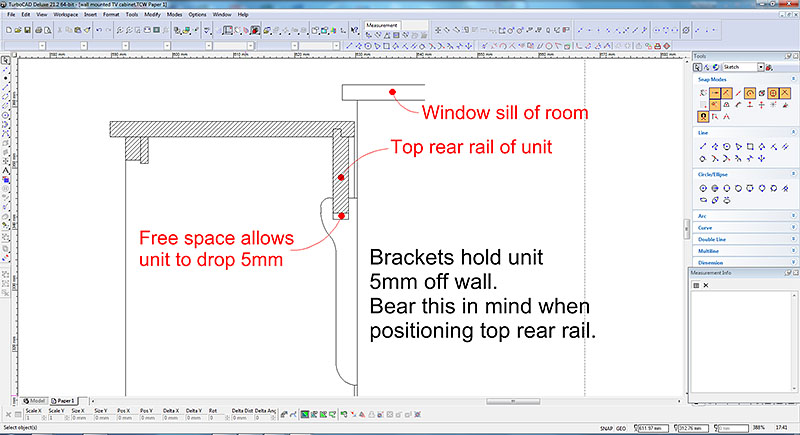Image resolution: width=800 pixels, height=435 pixels.
Task: Click the New document icon in toolbar
Action: (x=7, y=31)
